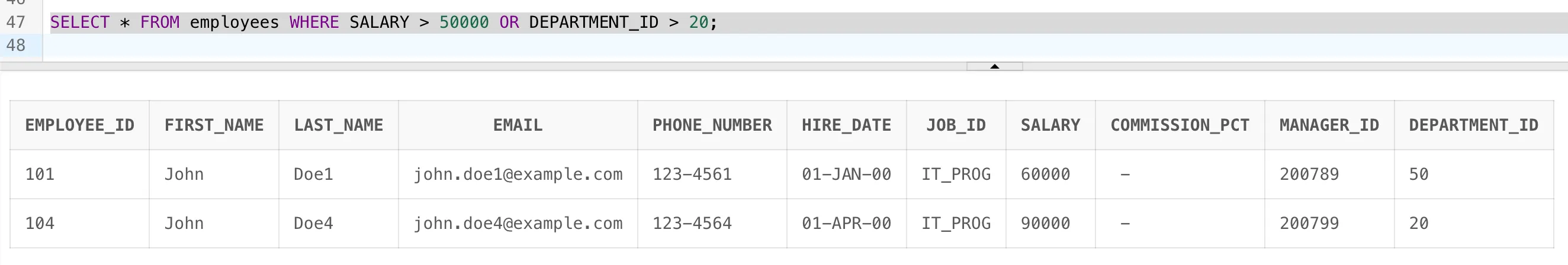Click the WHERE keyword in the query
Image resolution: width=1568 pixels, height=265 pixels.
pyautogui.click(x=314, y=22)
